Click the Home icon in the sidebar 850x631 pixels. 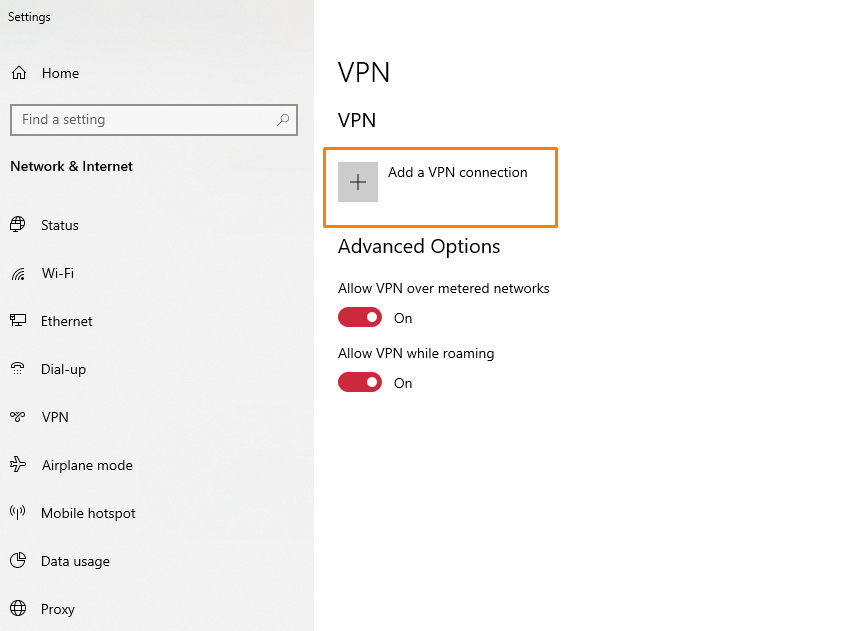point(18,73)
